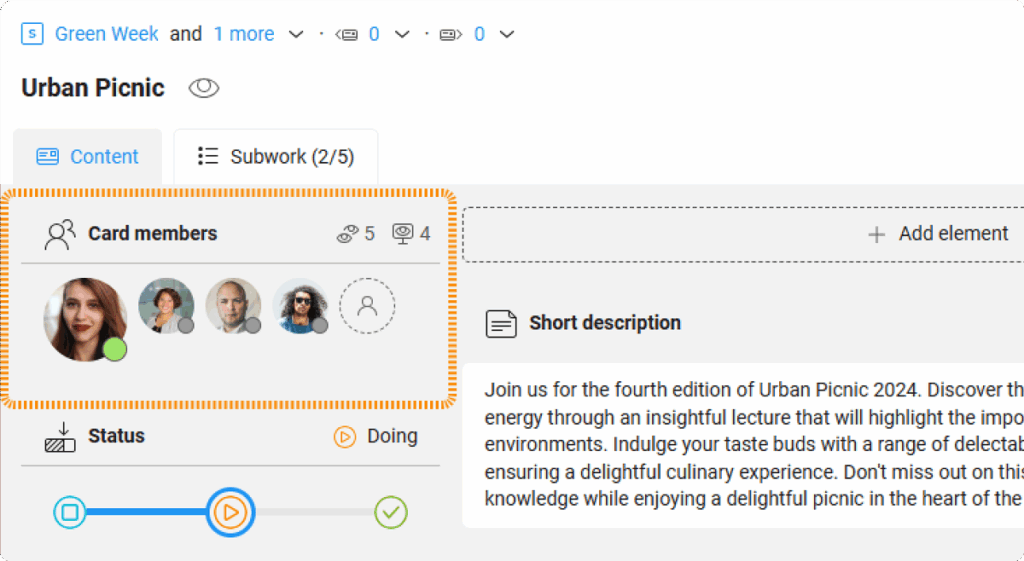Expand the spaces dropdown chevron
The height and width of the screenshot is (561, 1024).
(x=296, y=35)
